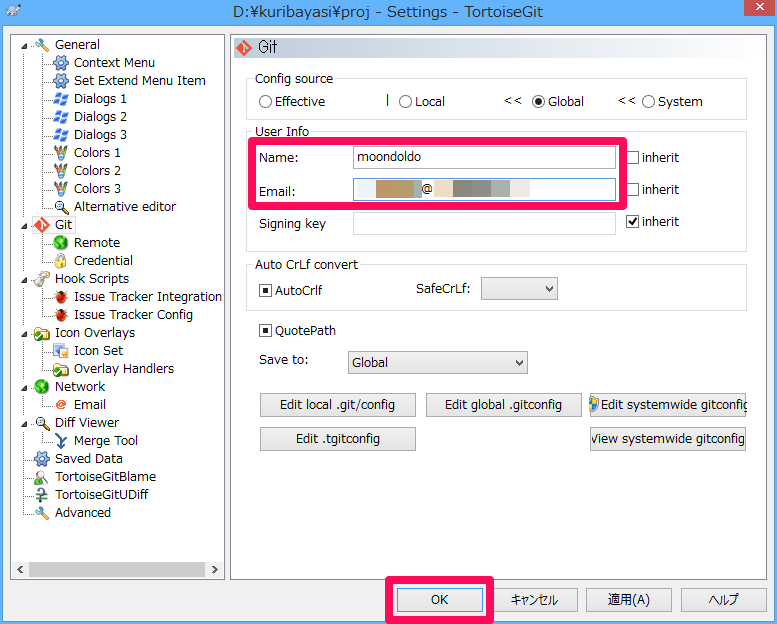Image resolution: width=777 pixels, height=624 pixels.
Task: Open the SafeCrLf dropdown
Action: click(x=518, y=289)
